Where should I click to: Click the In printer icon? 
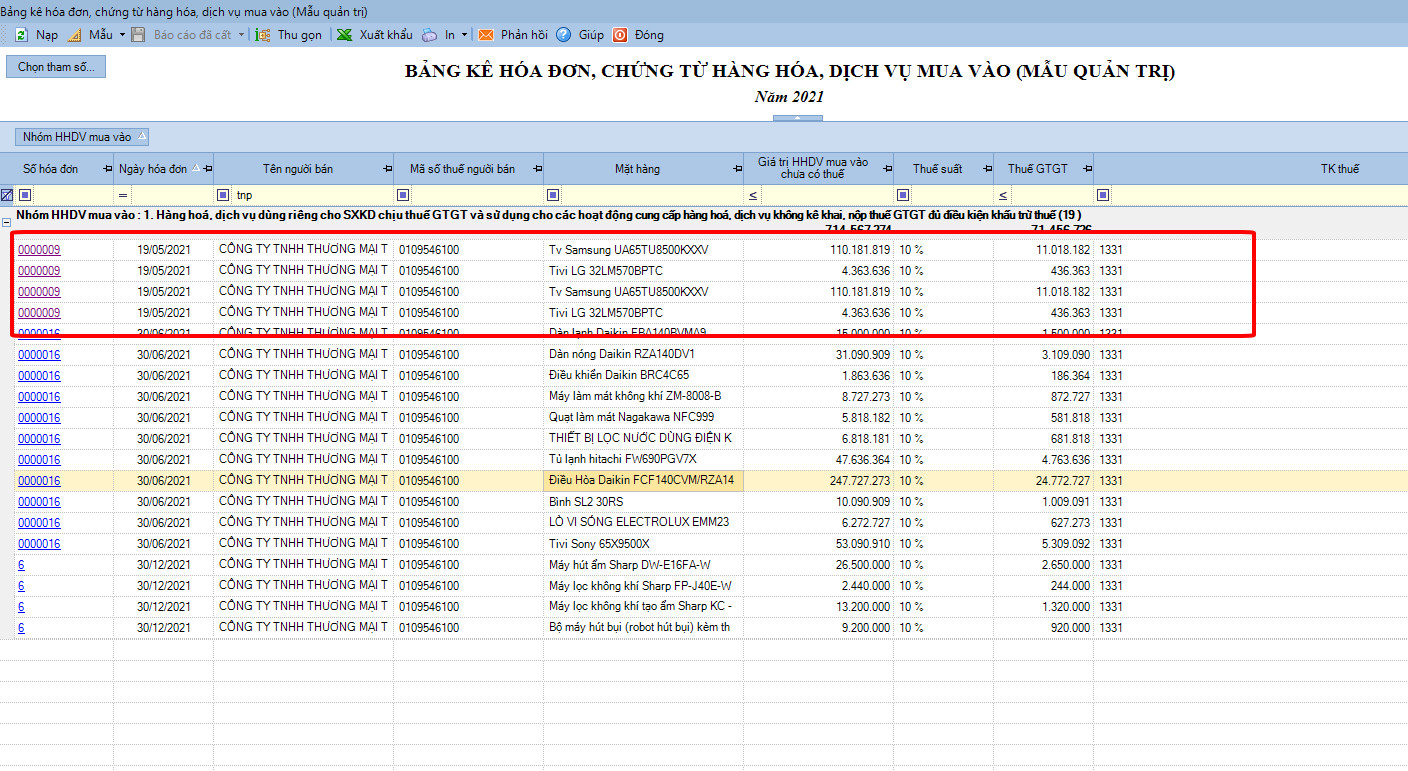[x=429, y=35]
